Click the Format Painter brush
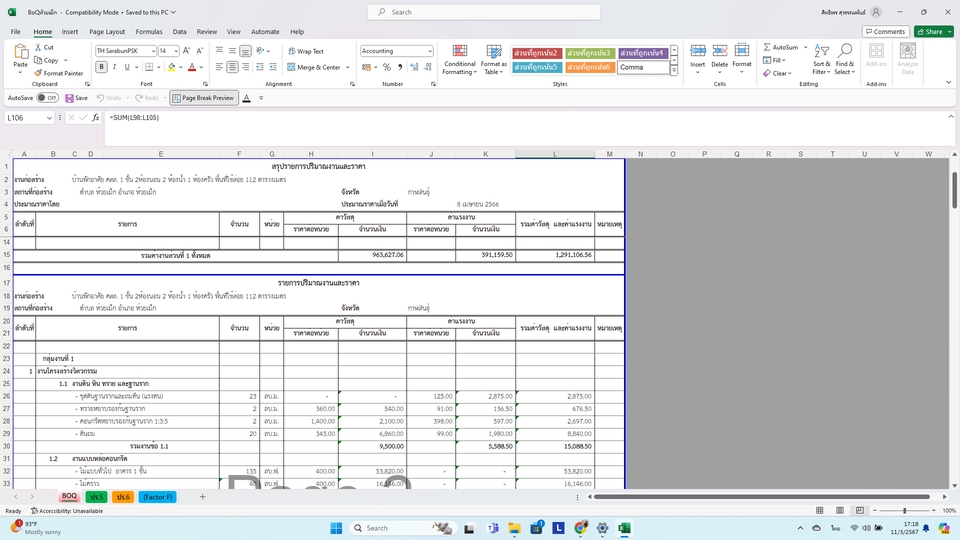Viewport: 960px width, 540px height. click(x=38, y=73)
